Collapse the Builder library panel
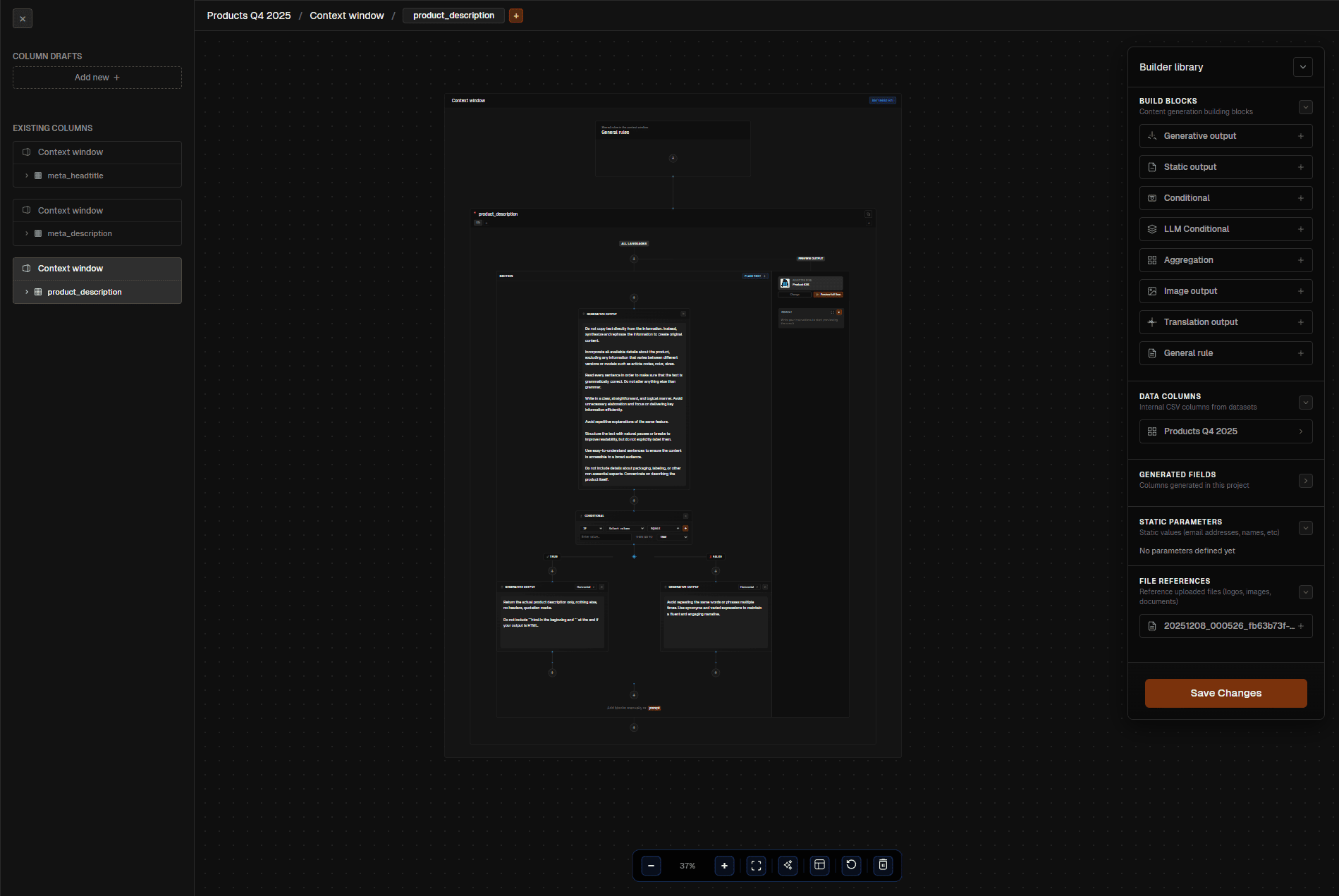This screenshot has height=896, width=1339. coord(1302,67)
